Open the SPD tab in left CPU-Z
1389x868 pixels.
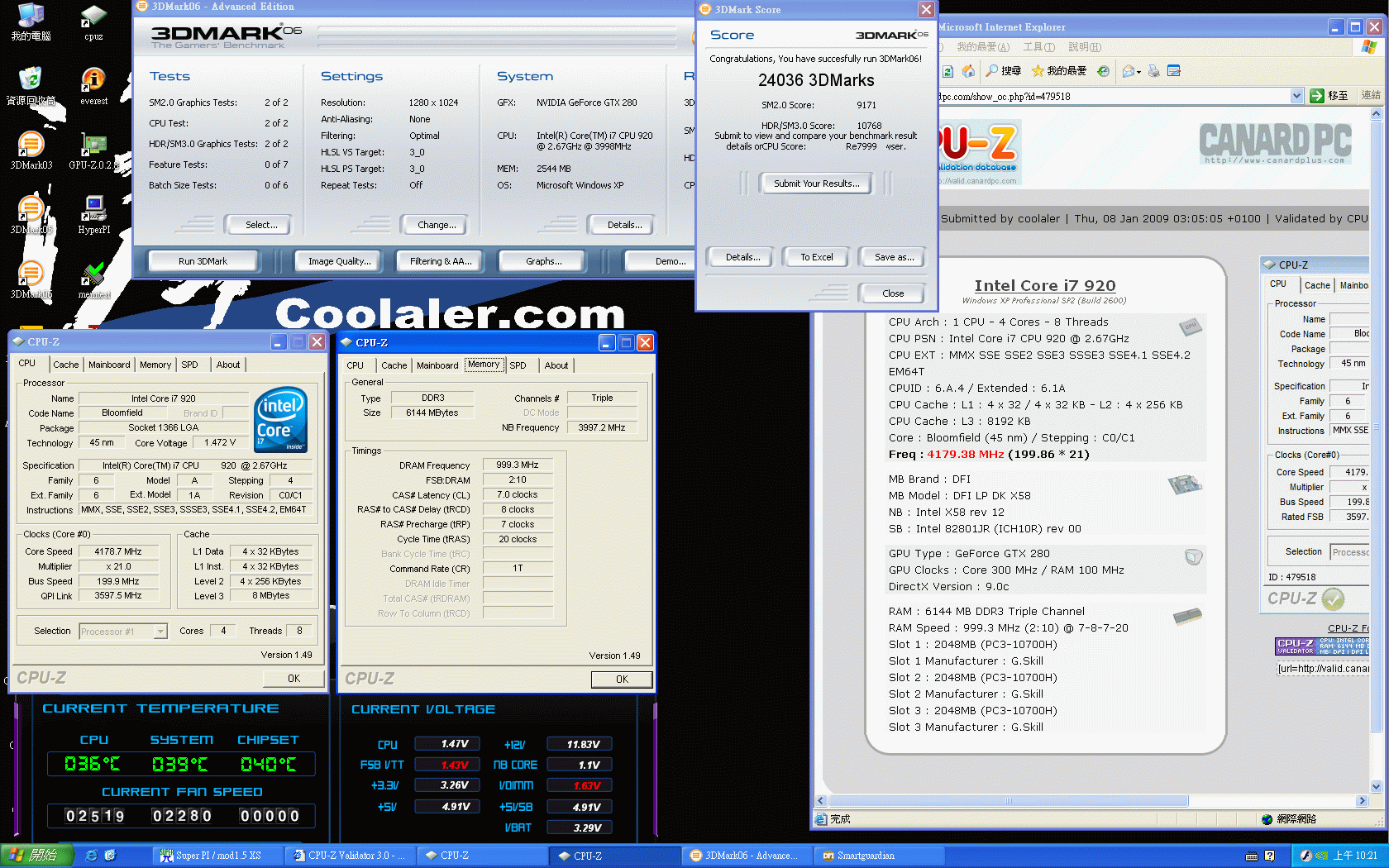tap(189, 365)
